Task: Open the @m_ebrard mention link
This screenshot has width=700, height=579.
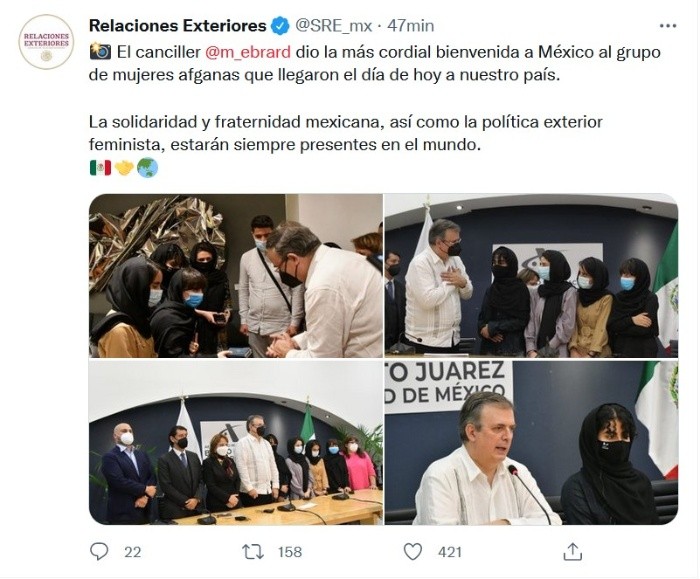Action: coord(248,52)
